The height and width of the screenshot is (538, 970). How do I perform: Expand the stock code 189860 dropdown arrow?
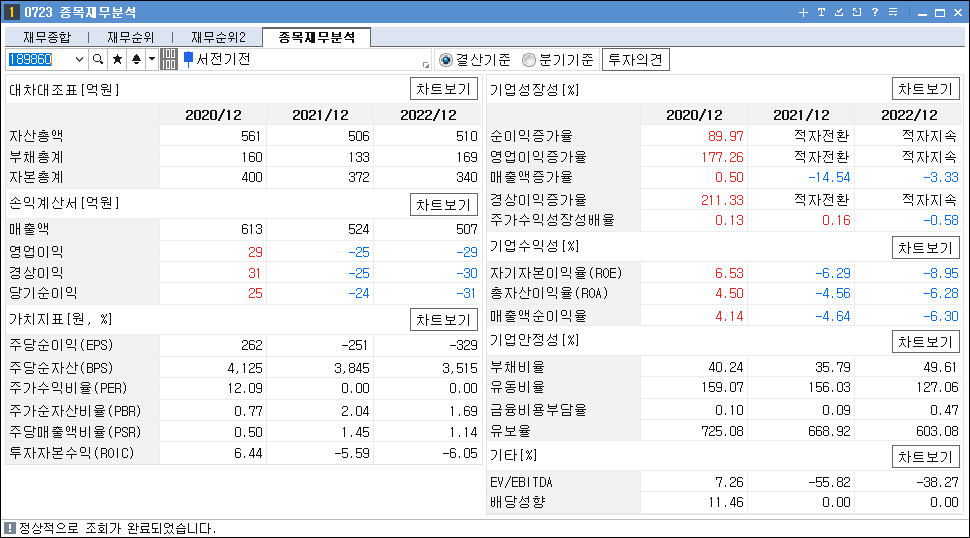[x=79, y=59]
